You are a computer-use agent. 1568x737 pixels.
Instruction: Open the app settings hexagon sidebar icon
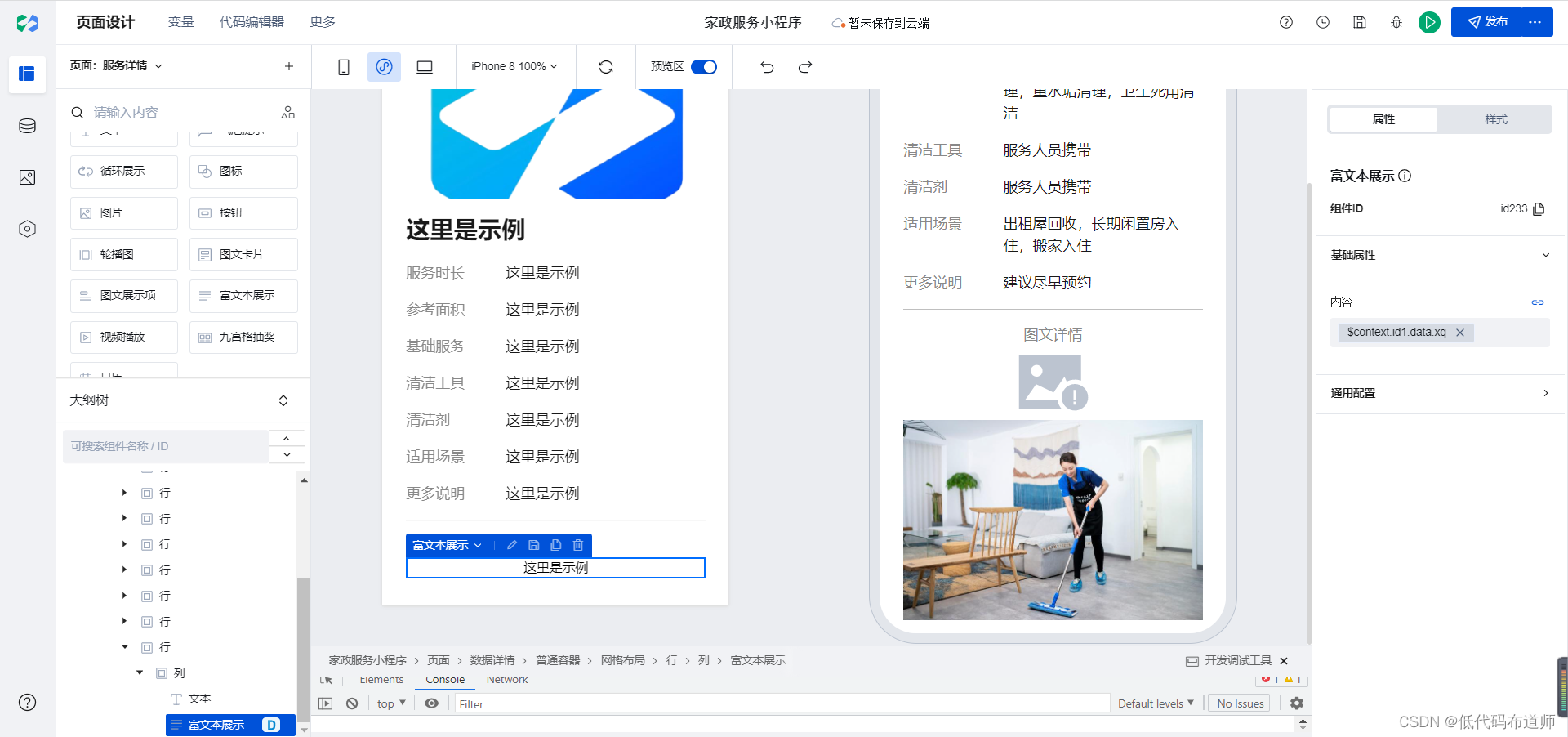[x=27, y=229]
